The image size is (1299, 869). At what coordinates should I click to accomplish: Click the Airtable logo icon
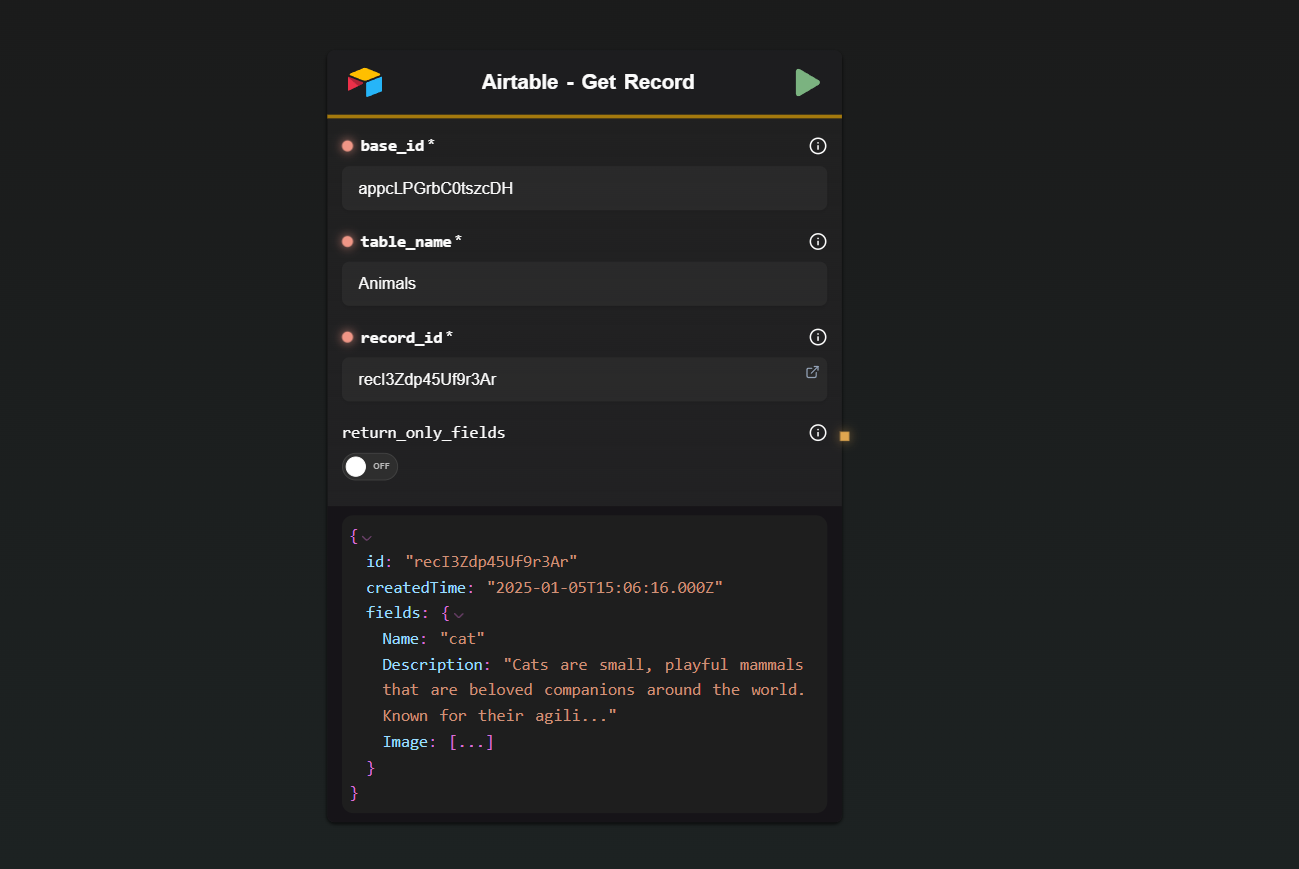click(365, 82)
